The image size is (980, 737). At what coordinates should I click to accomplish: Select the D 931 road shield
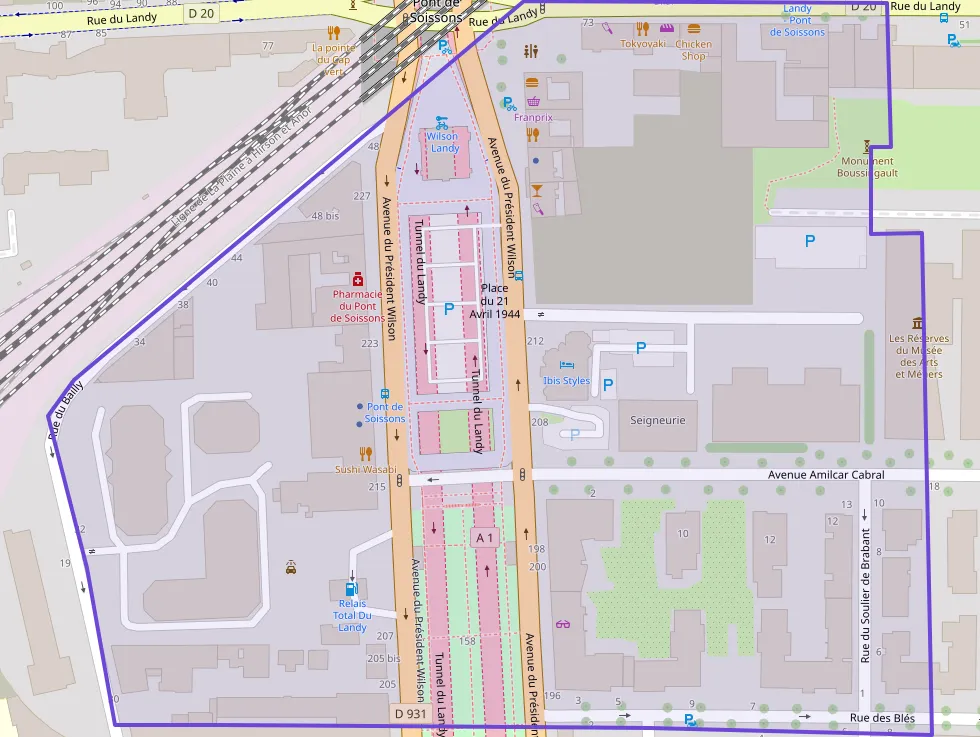(411, 714)
